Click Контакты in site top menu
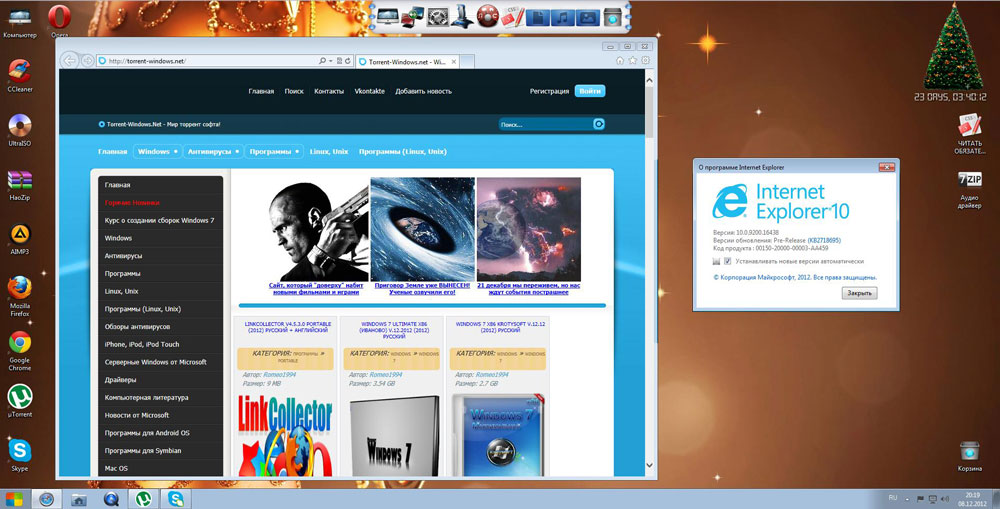 329,91
